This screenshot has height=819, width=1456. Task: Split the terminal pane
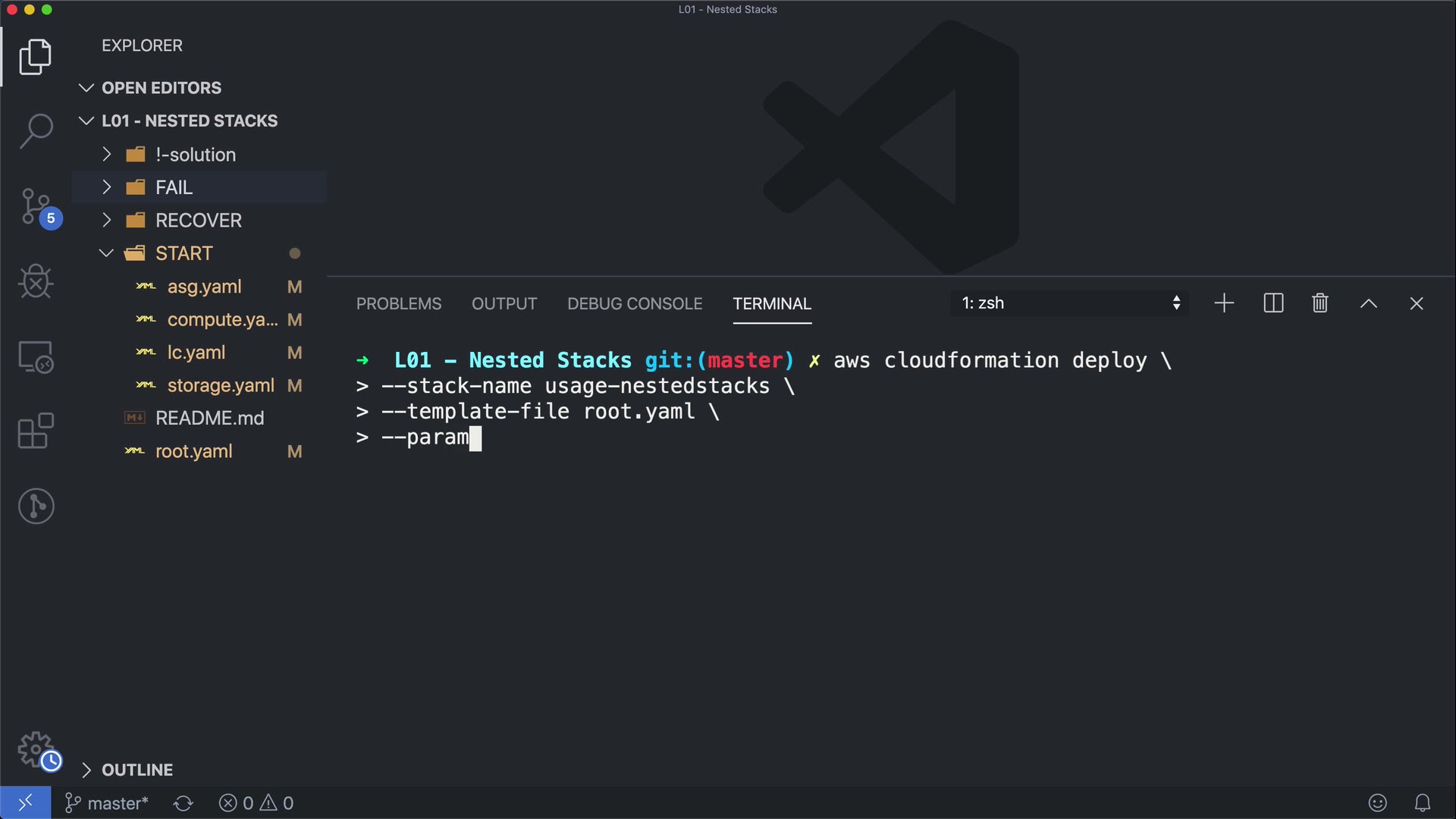(x=1273, y=303)
